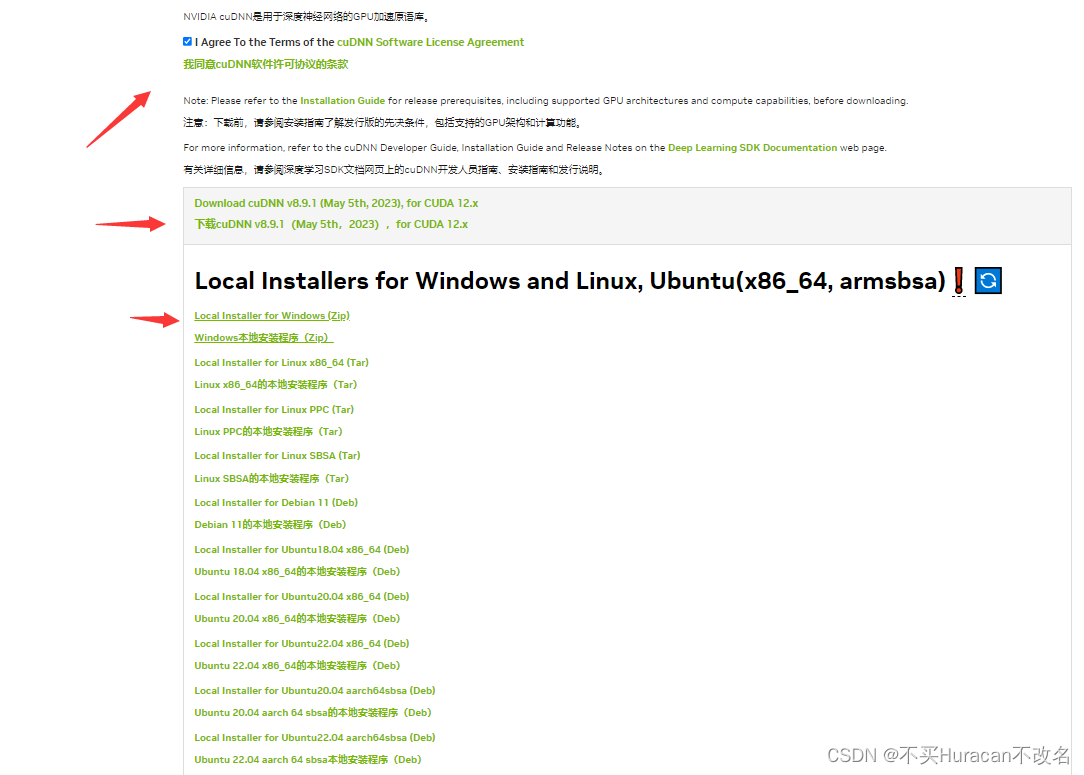
Task: Click Ubuntu 20.04 aarch 64 sbsa的本地安装程序 link
Action: (x=312, y=713)
